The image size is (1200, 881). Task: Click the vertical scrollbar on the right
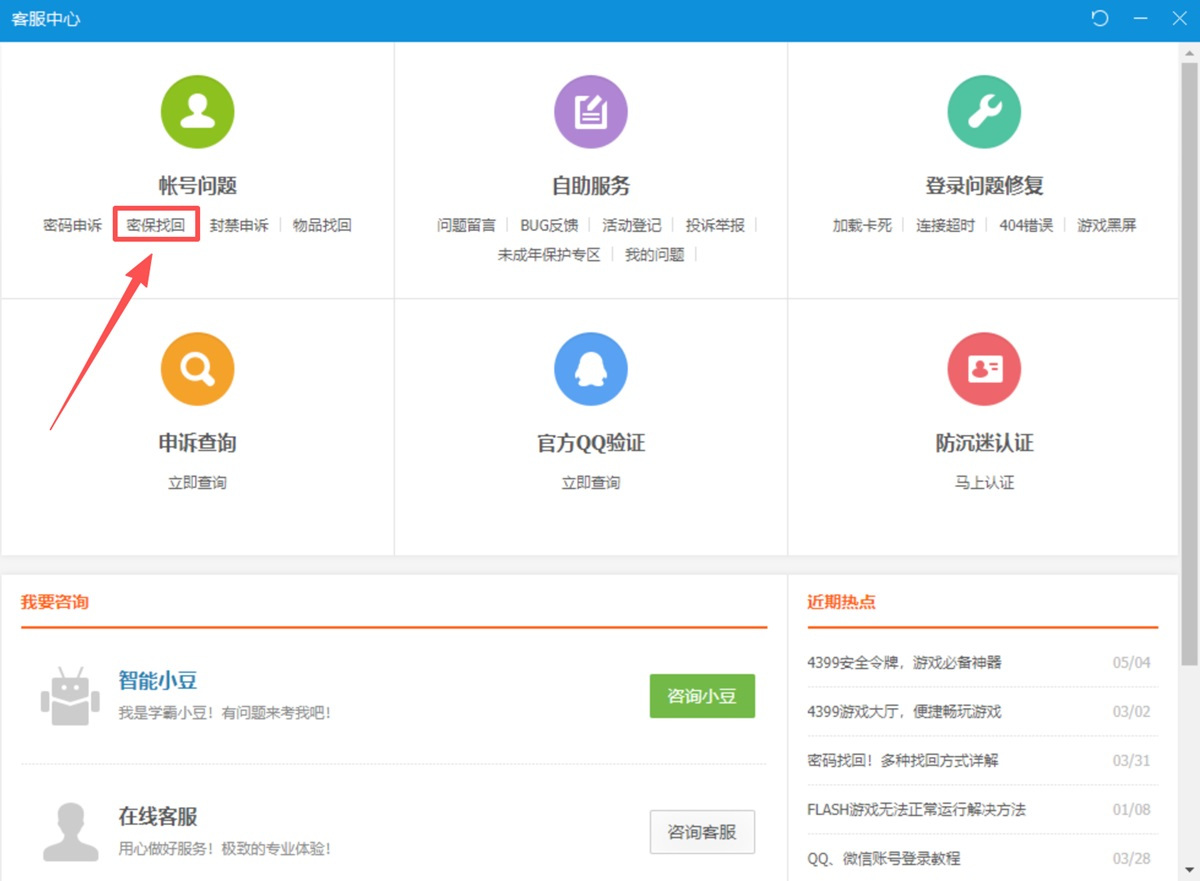click(1189, 360)
